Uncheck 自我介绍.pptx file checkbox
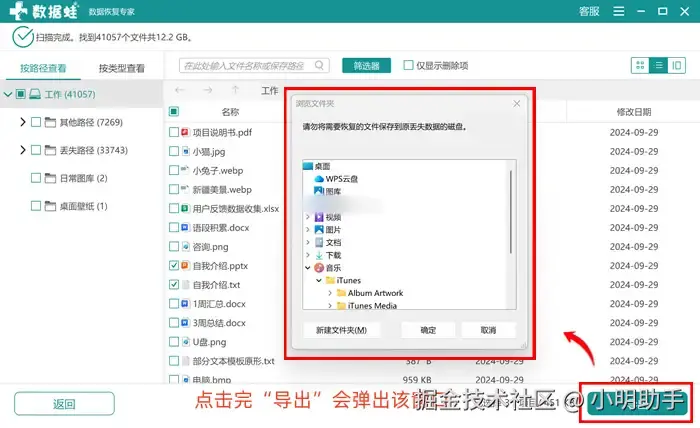The width and height of the screenshot is (700, 428). pyautogui.click(x=174, y=266)
